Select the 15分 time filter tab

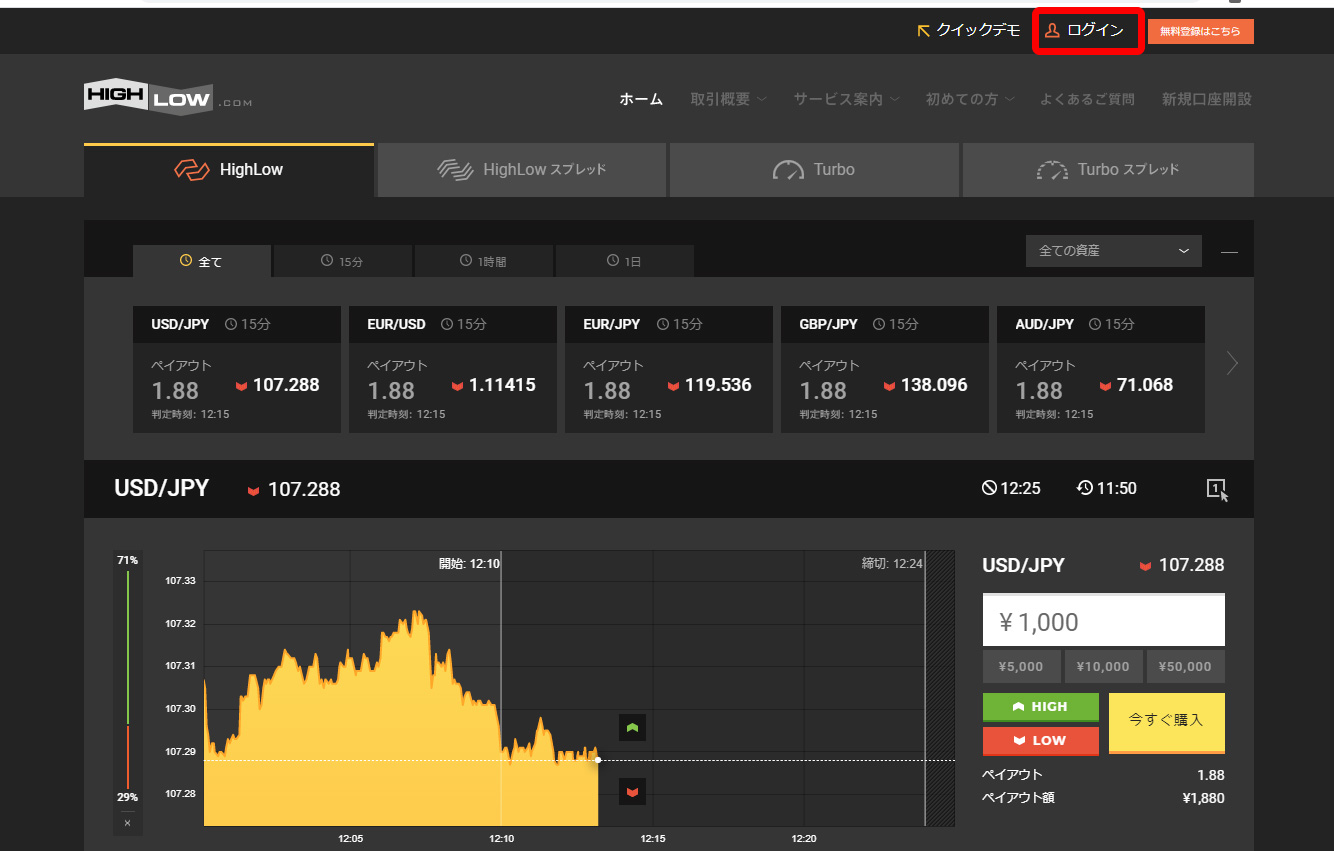coord(342,261)
